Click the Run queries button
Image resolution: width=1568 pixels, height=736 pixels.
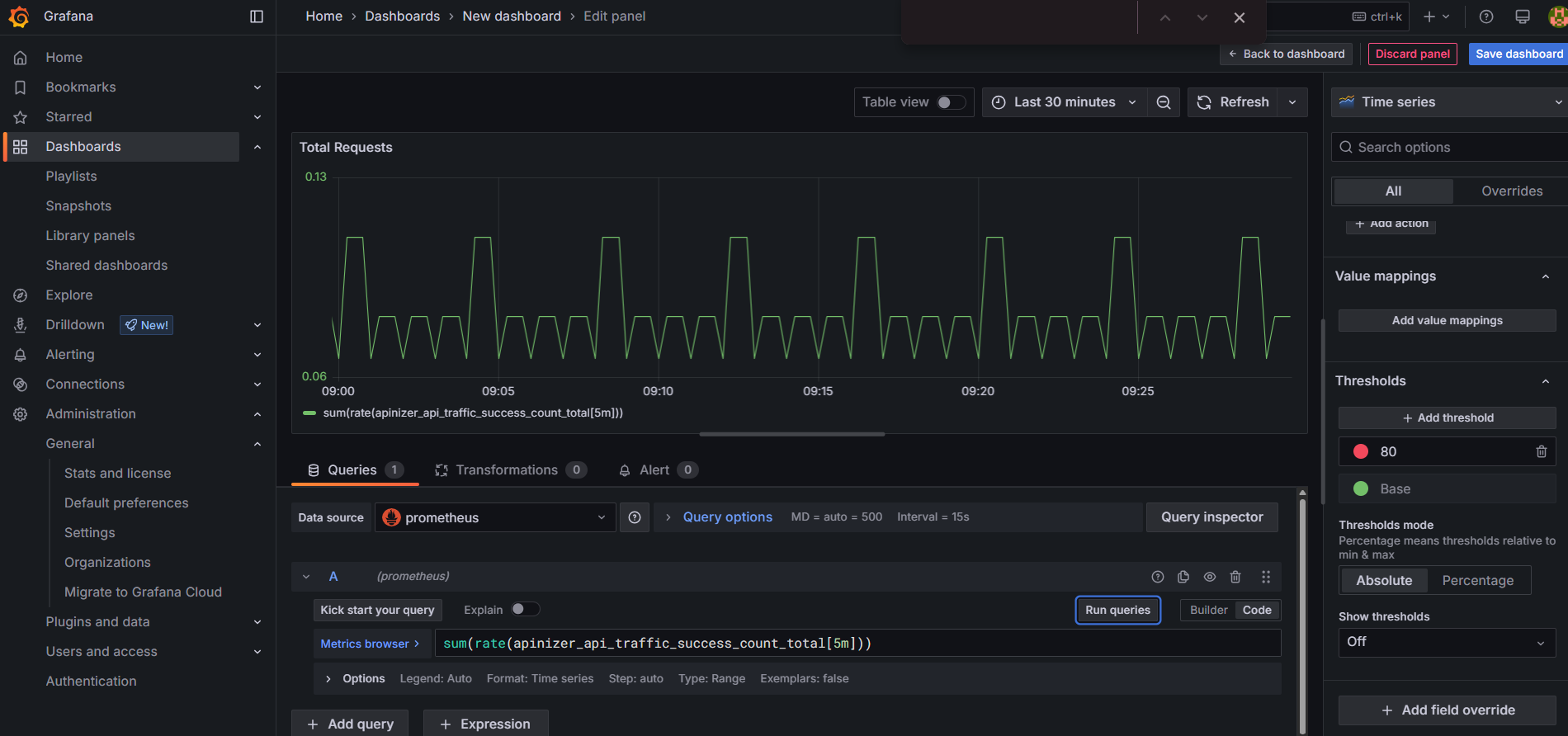(1117, 610)
